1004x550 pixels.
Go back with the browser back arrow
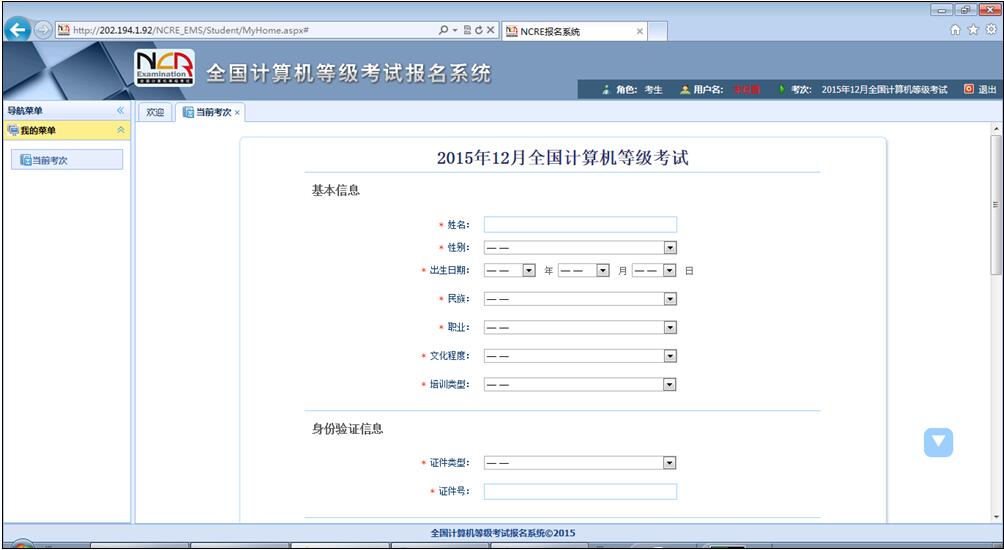19,29
